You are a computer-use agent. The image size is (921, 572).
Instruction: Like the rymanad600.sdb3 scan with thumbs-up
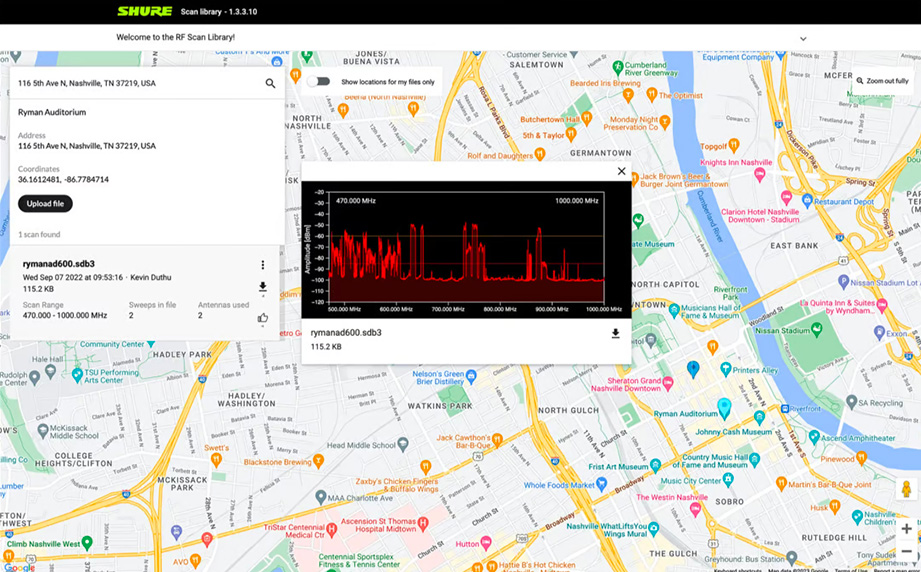point(263,318)
